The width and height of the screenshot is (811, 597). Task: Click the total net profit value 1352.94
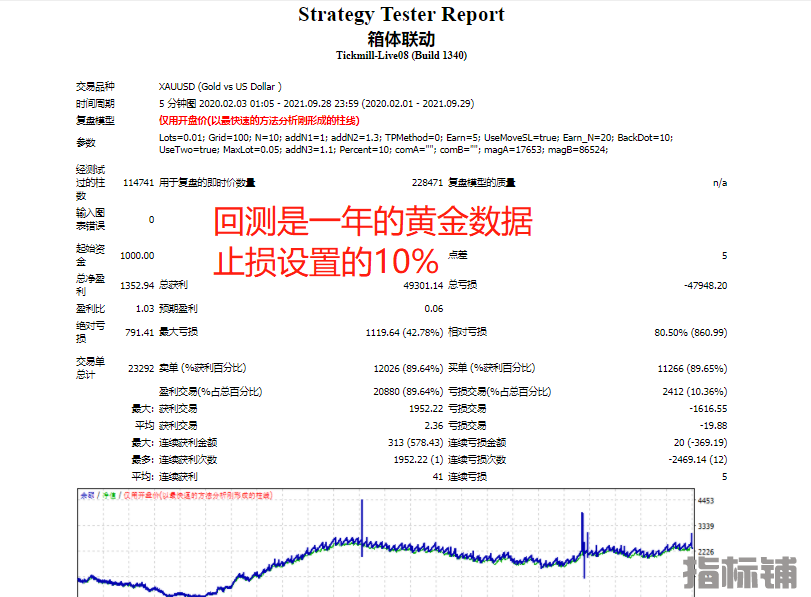[137, 285]
